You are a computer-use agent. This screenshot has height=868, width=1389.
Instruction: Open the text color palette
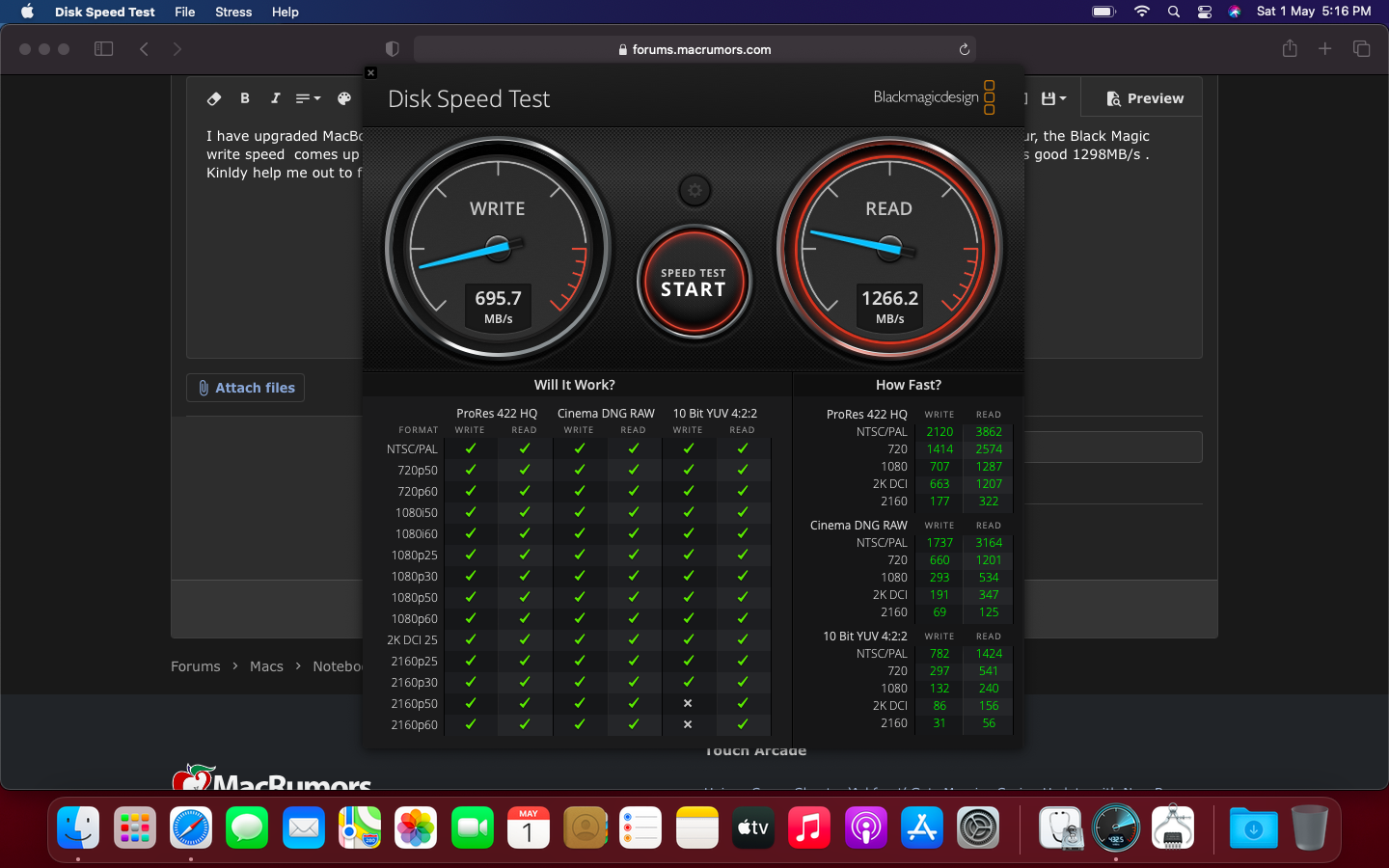(x=344, y=98)
